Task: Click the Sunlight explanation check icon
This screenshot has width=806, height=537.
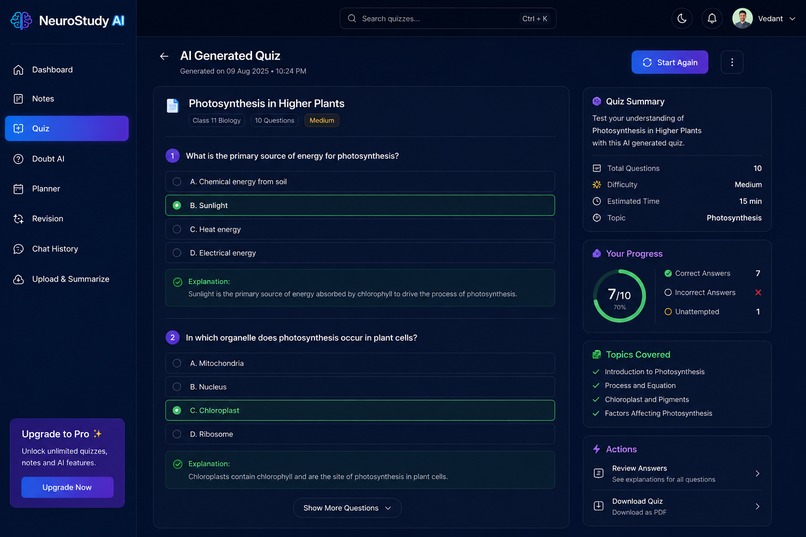Action: pyautogui.click(x=177, y=282)
